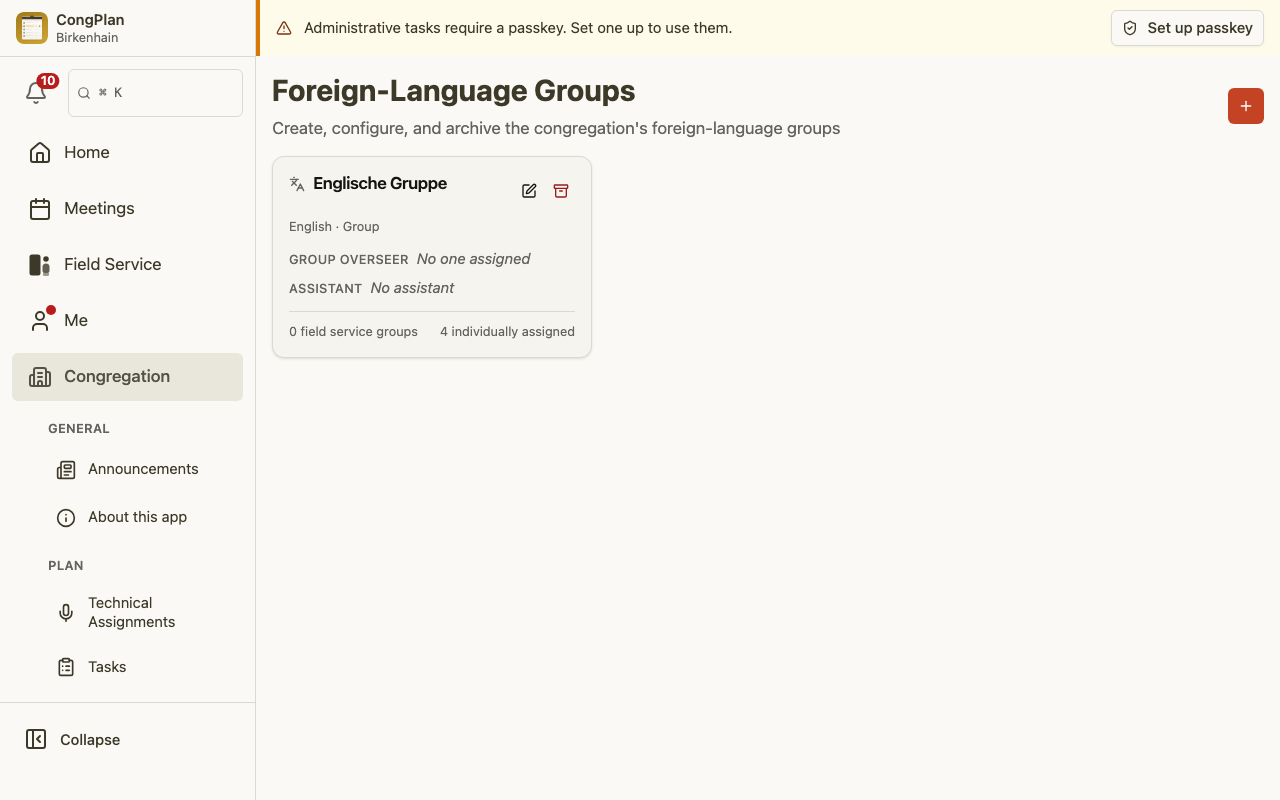Click the warning icon in the passkey banner

pyautogui.click(x=284, y=28)
